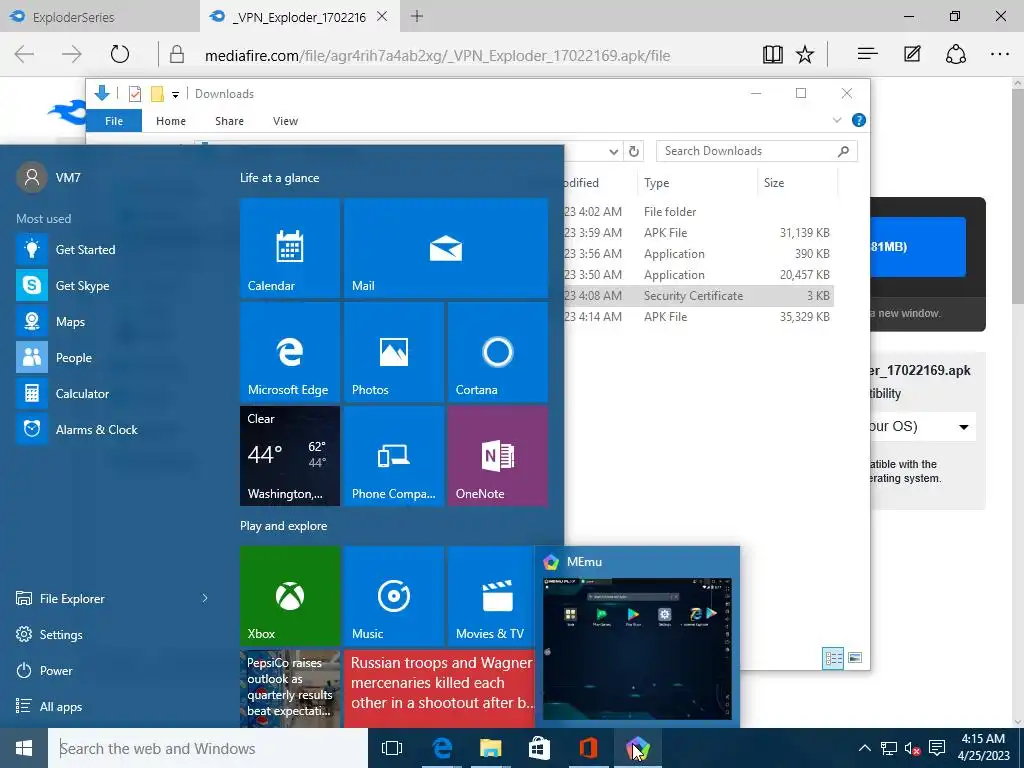Screen dimensions: 1024x768
Task: Launch the OneNote tile
Action: [498, 456]
